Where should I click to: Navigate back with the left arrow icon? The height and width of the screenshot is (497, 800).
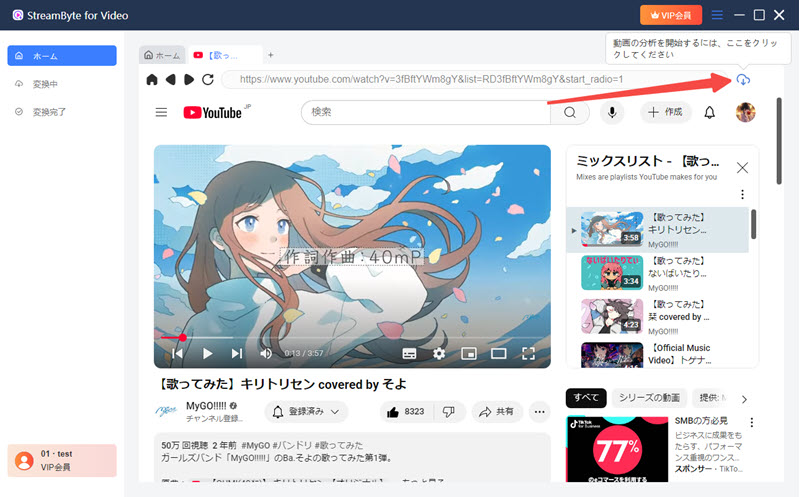click(170, 80)
